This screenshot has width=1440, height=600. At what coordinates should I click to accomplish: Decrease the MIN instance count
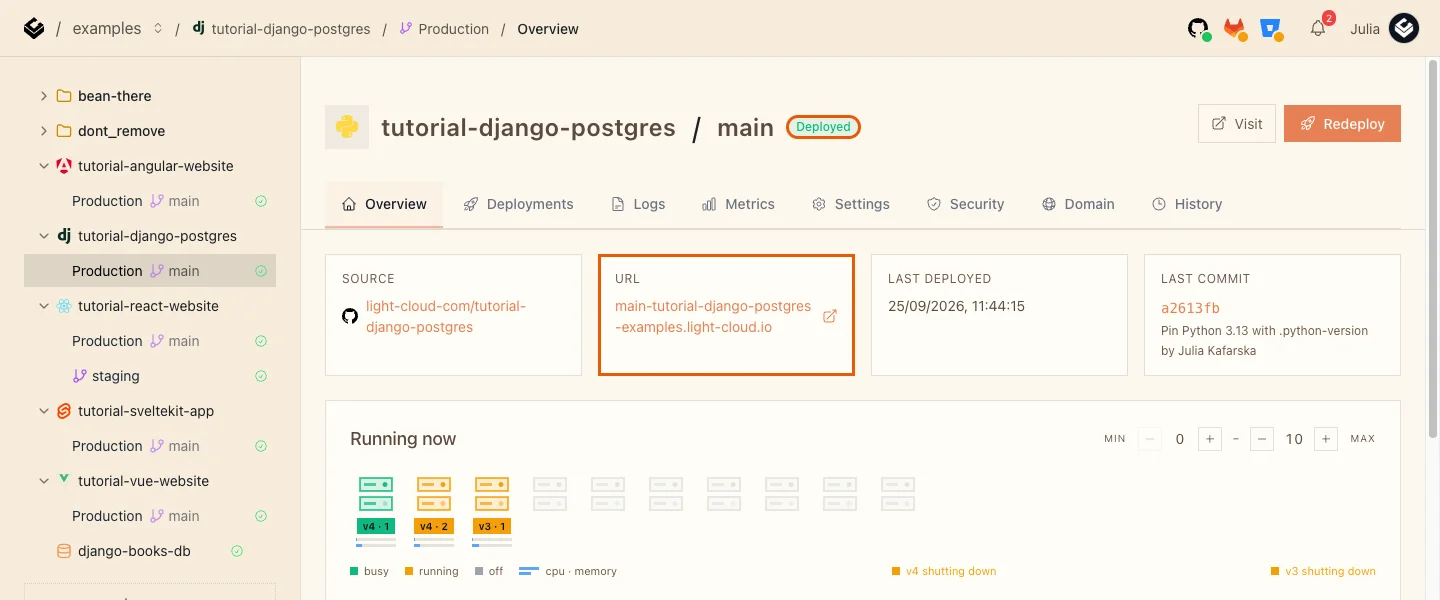(1150, 439)
